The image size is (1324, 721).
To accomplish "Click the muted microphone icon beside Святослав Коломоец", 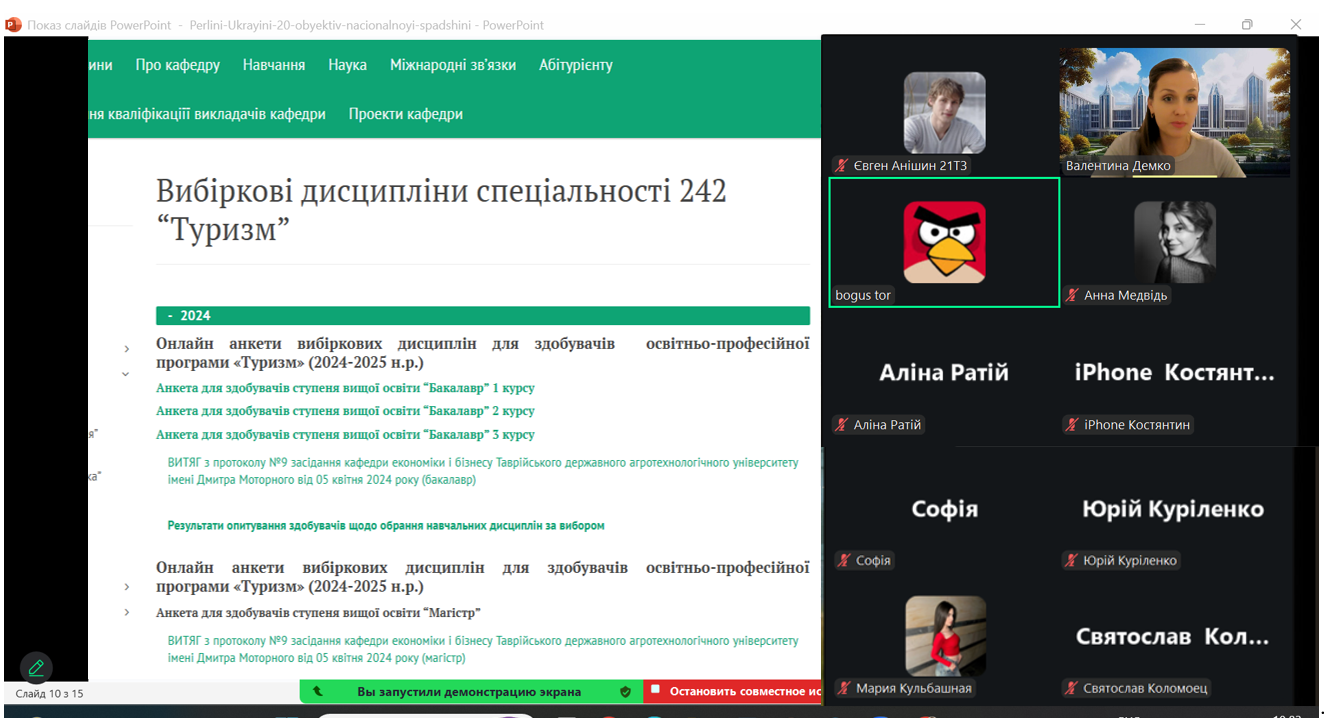I will pyautogui.click(x=1072, y=688).
